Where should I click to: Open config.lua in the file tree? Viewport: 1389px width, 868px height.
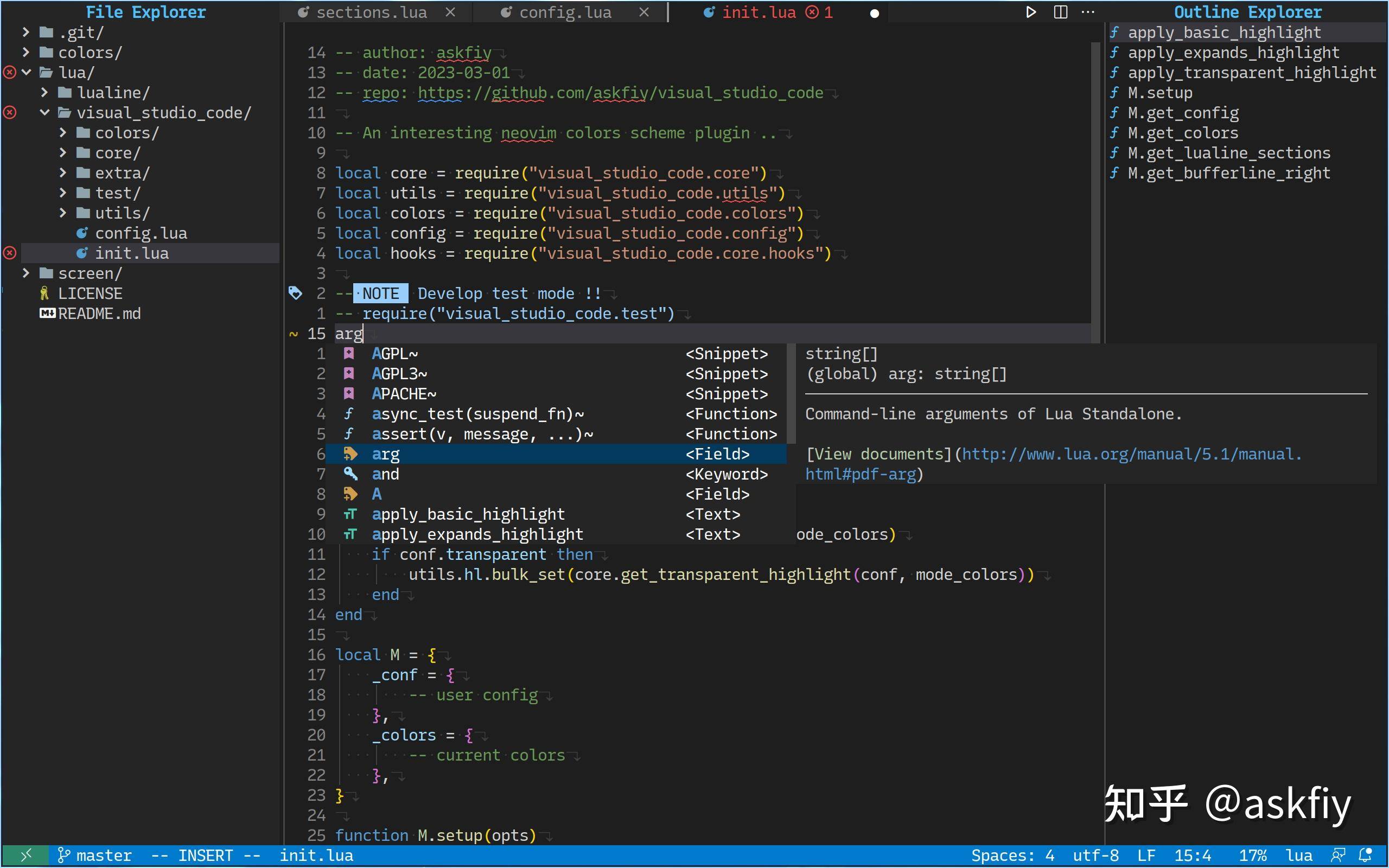click(141, 233)
